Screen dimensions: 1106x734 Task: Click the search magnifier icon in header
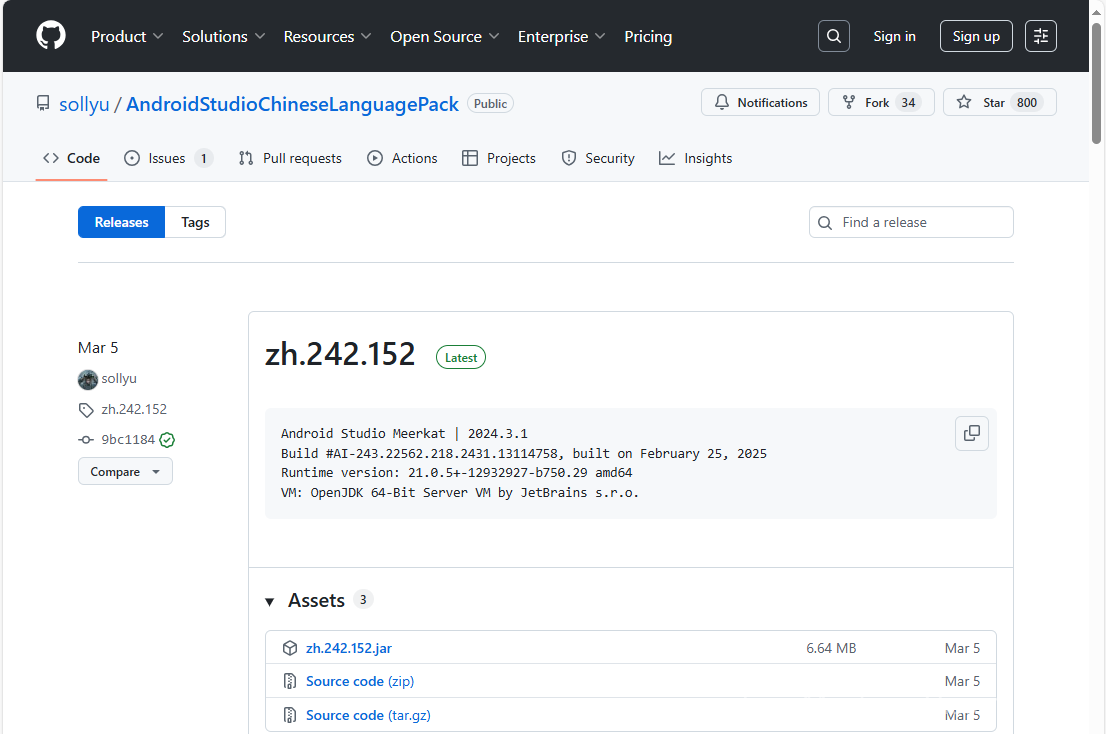click(x=834, y=36)
